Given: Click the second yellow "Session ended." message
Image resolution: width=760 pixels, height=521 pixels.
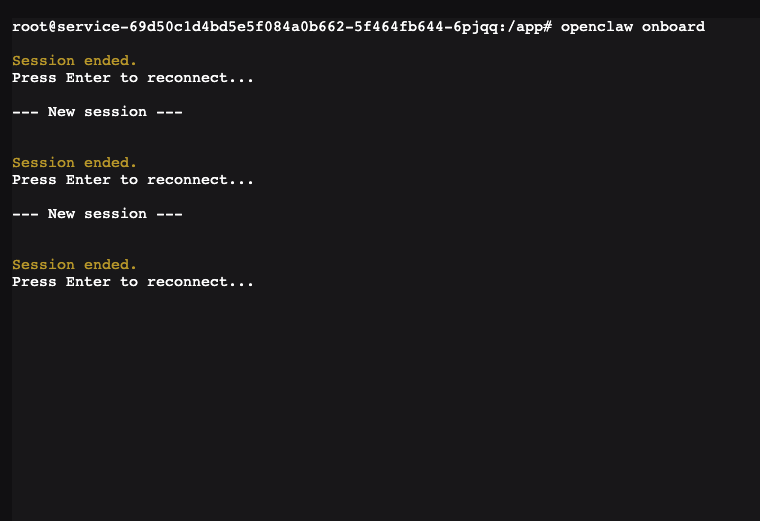Looking at the screenshot, I should [74, 163].
